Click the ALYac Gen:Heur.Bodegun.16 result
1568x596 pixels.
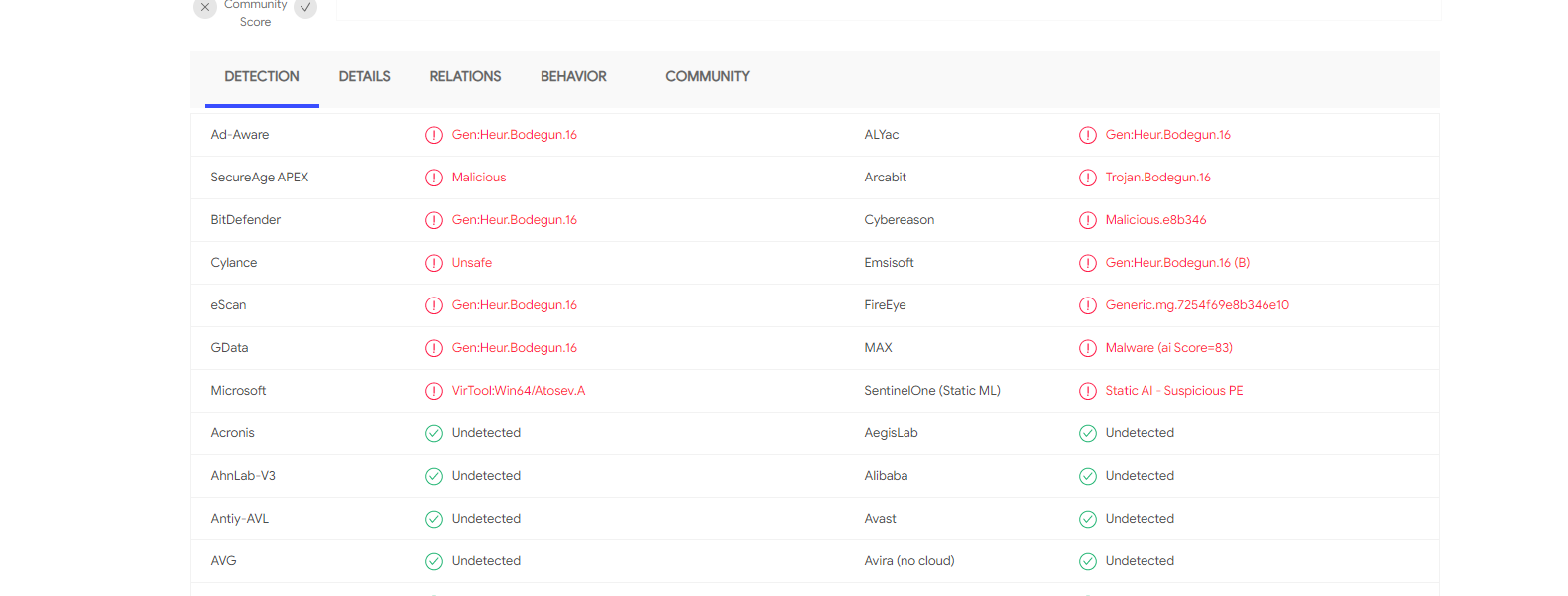[1167, 135]
